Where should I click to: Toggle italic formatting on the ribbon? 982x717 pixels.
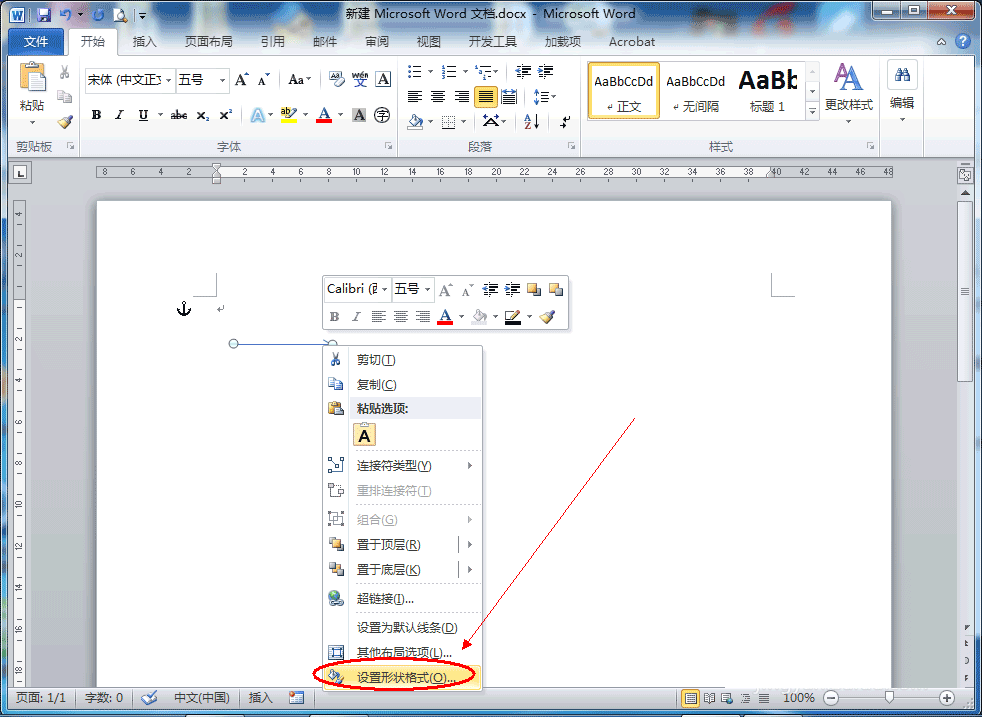point(119,114)
